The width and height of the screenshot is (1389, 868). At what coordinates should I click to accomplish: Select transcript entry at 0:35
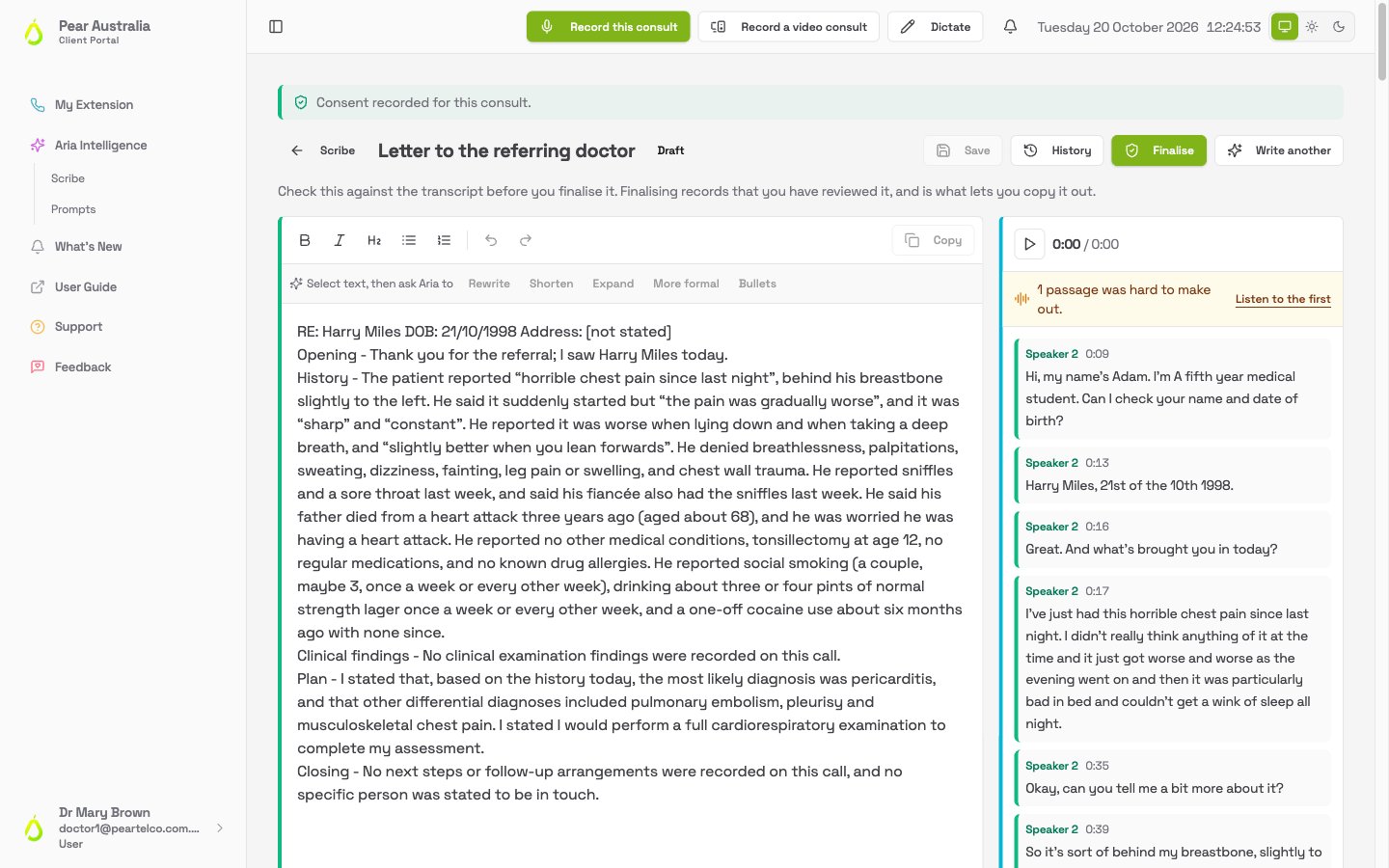pos(1172,777)
